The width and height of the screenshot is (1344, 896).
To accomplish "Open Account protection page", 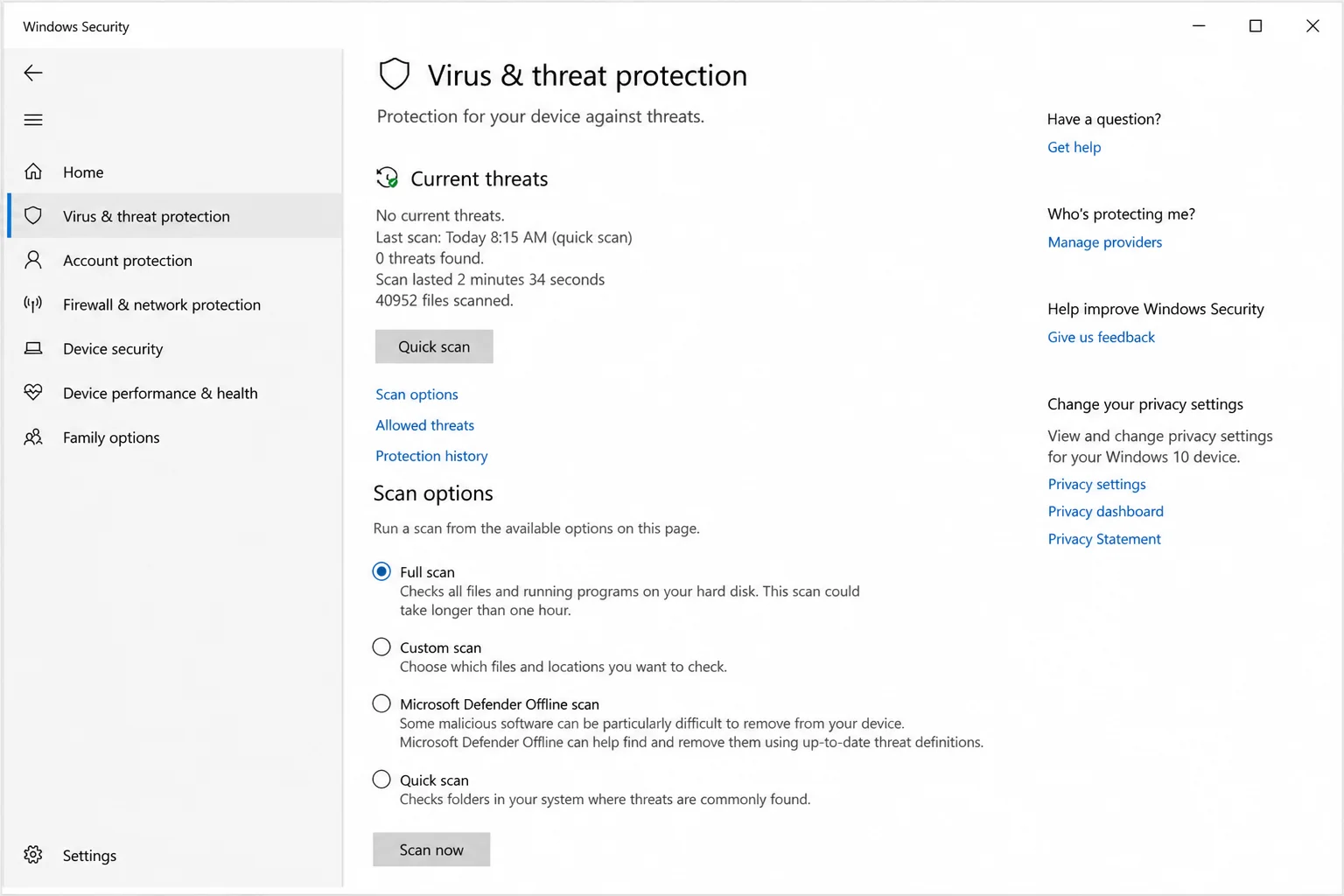I will (174, 260).
